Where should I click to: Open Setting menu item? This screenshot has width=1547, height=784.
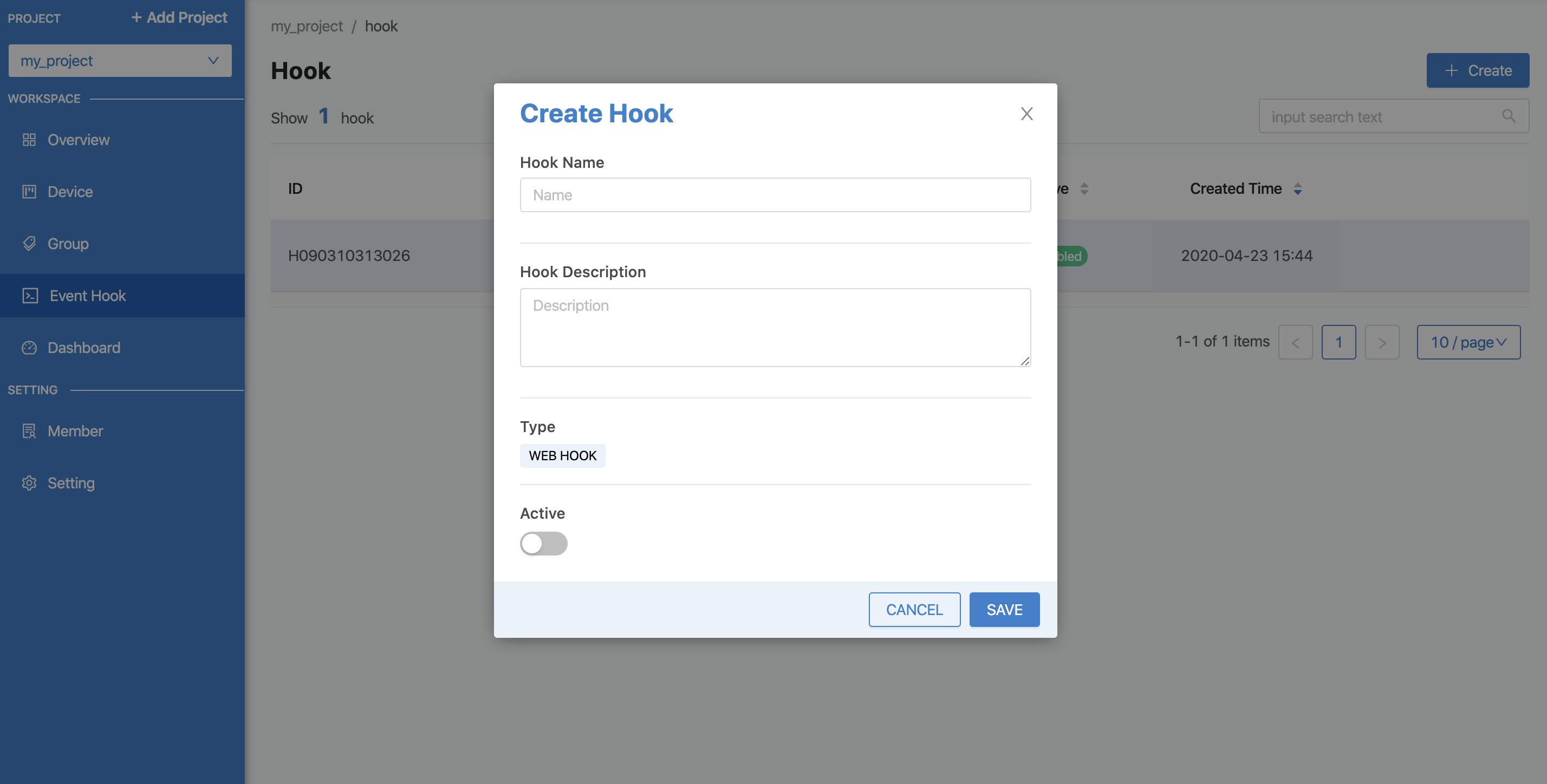point(122,484)
